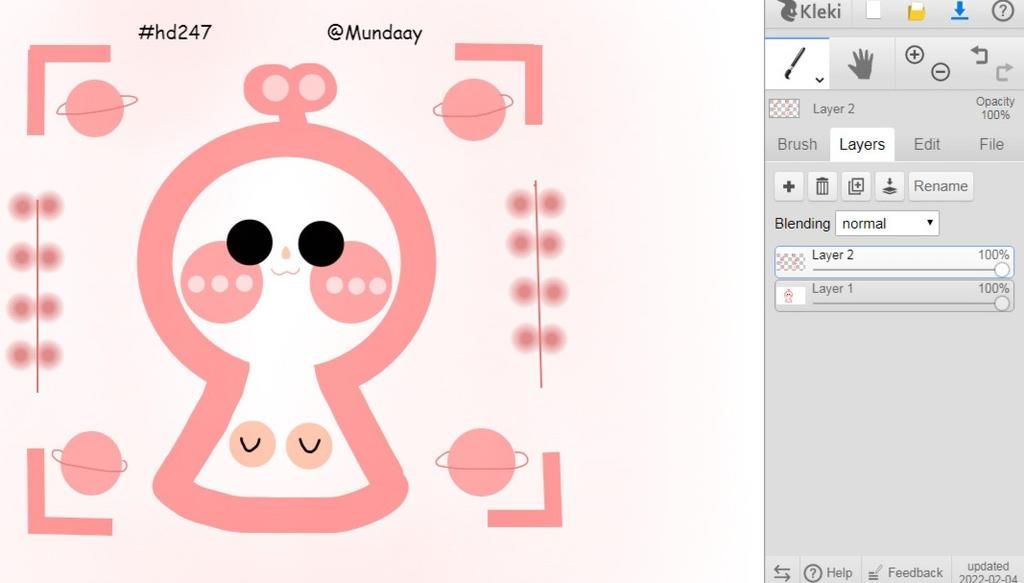Click the current layer preview thumbnail
This screenshot has height=583, width=1024.
pos(784,108)
